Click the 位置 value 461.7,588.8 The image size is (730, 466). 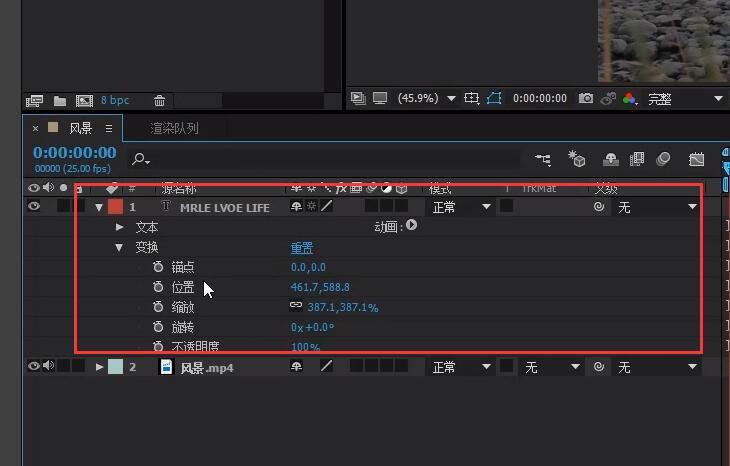click(x=320, y=287)
